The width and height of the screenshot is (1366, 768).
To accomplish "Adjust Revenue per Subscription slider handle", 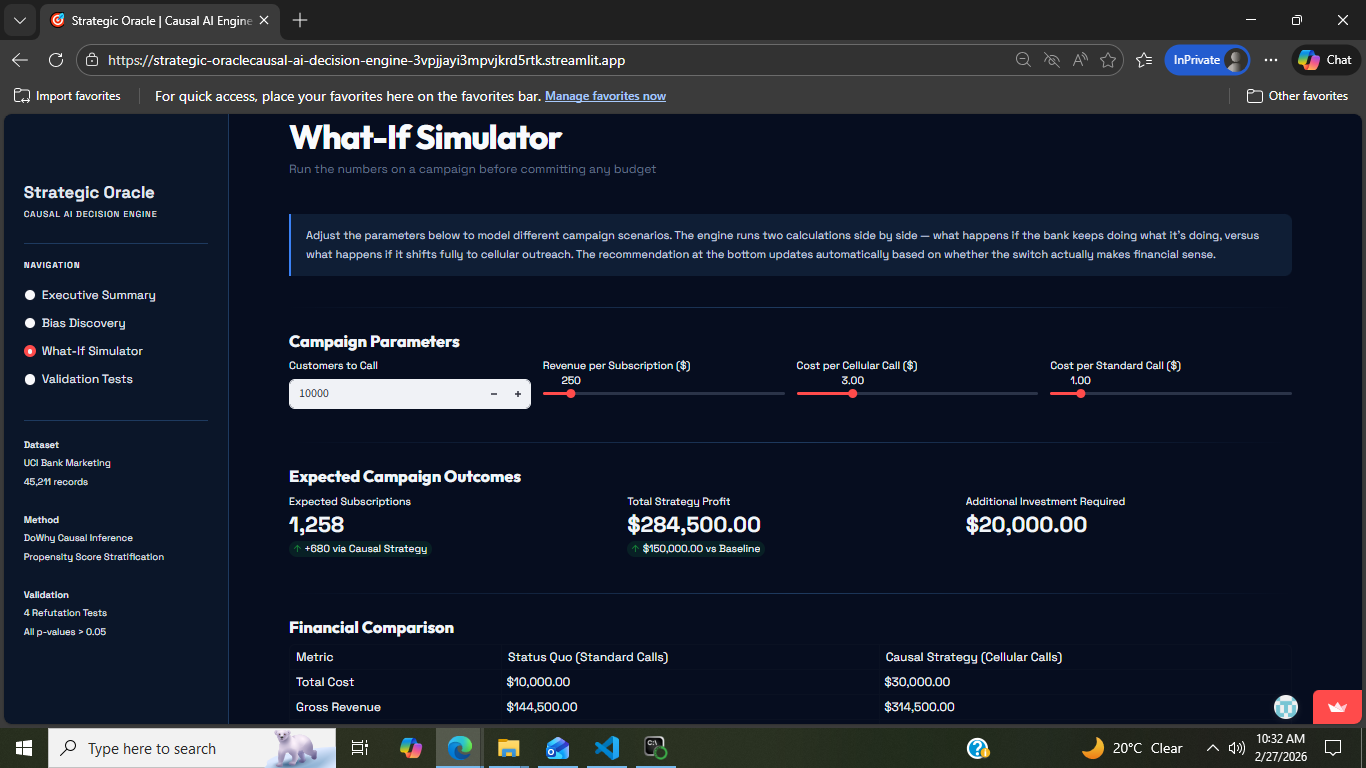I will click(x=571, y=394).
